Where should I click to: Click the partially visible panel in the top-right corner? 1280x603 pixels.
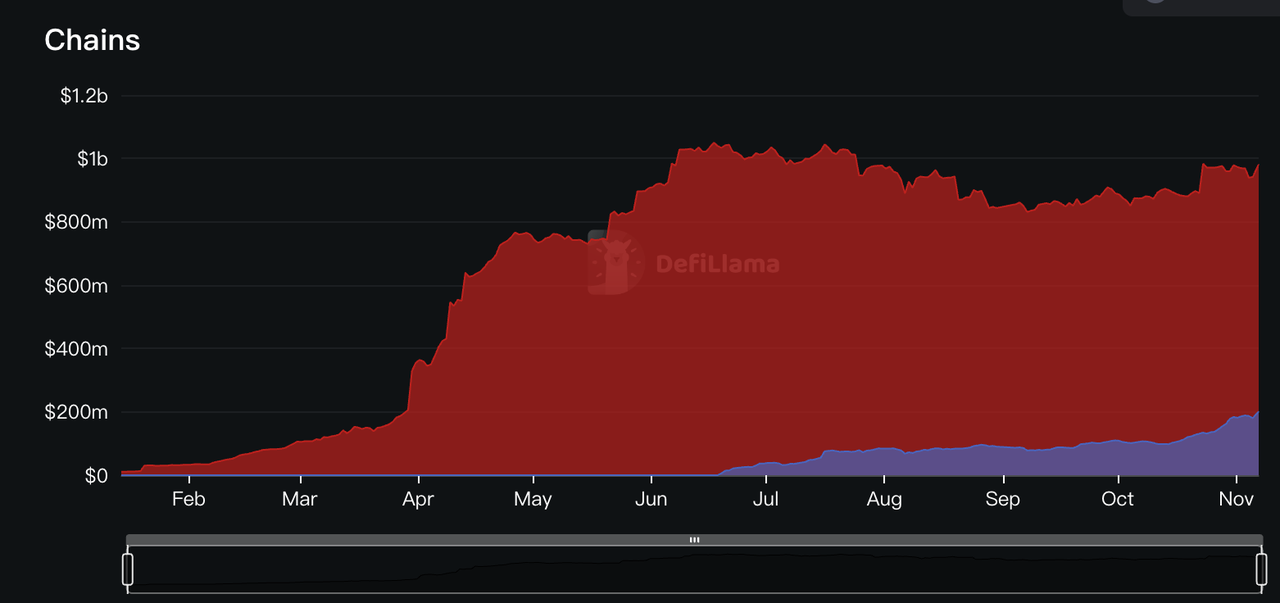(1200, 7)
